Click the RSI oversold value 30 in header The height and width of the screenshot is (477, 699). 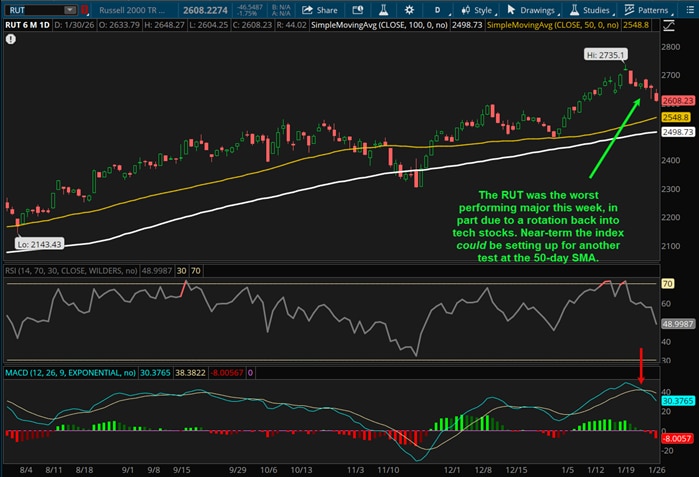(x=181, y=271)
